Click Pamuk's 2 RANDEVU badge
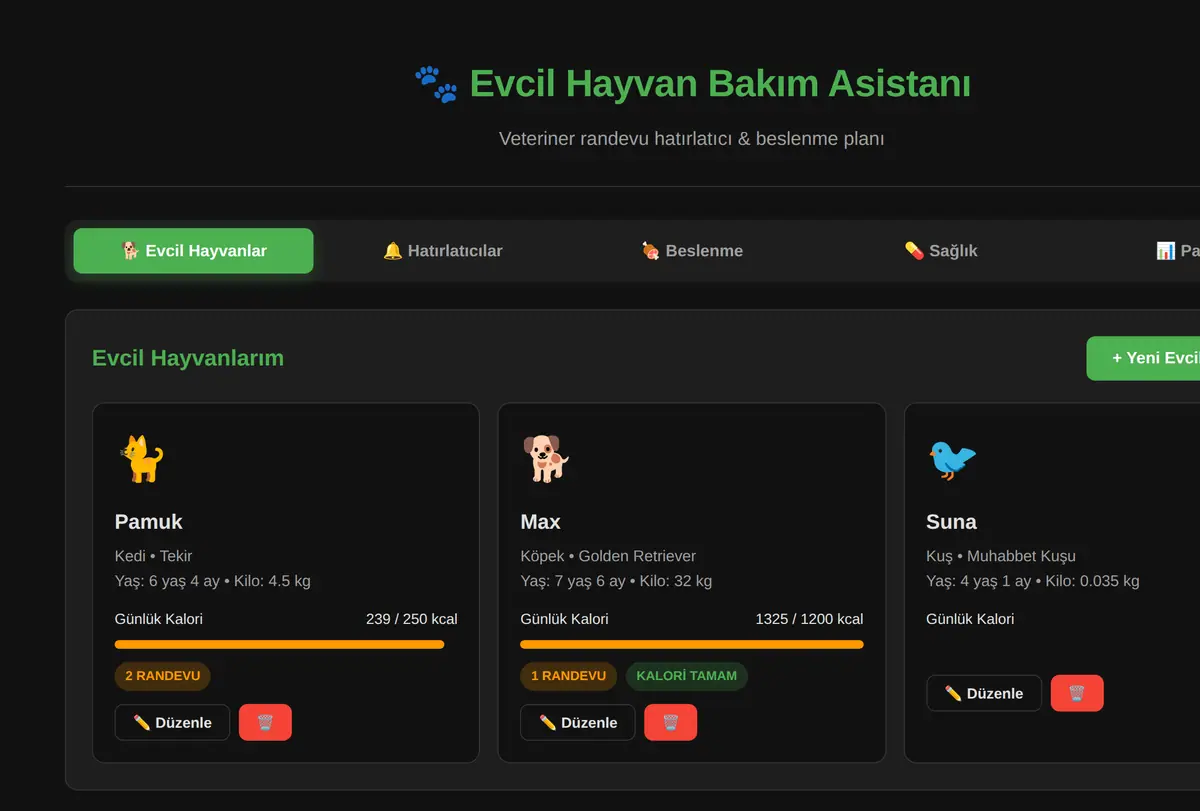 point(163,676)
